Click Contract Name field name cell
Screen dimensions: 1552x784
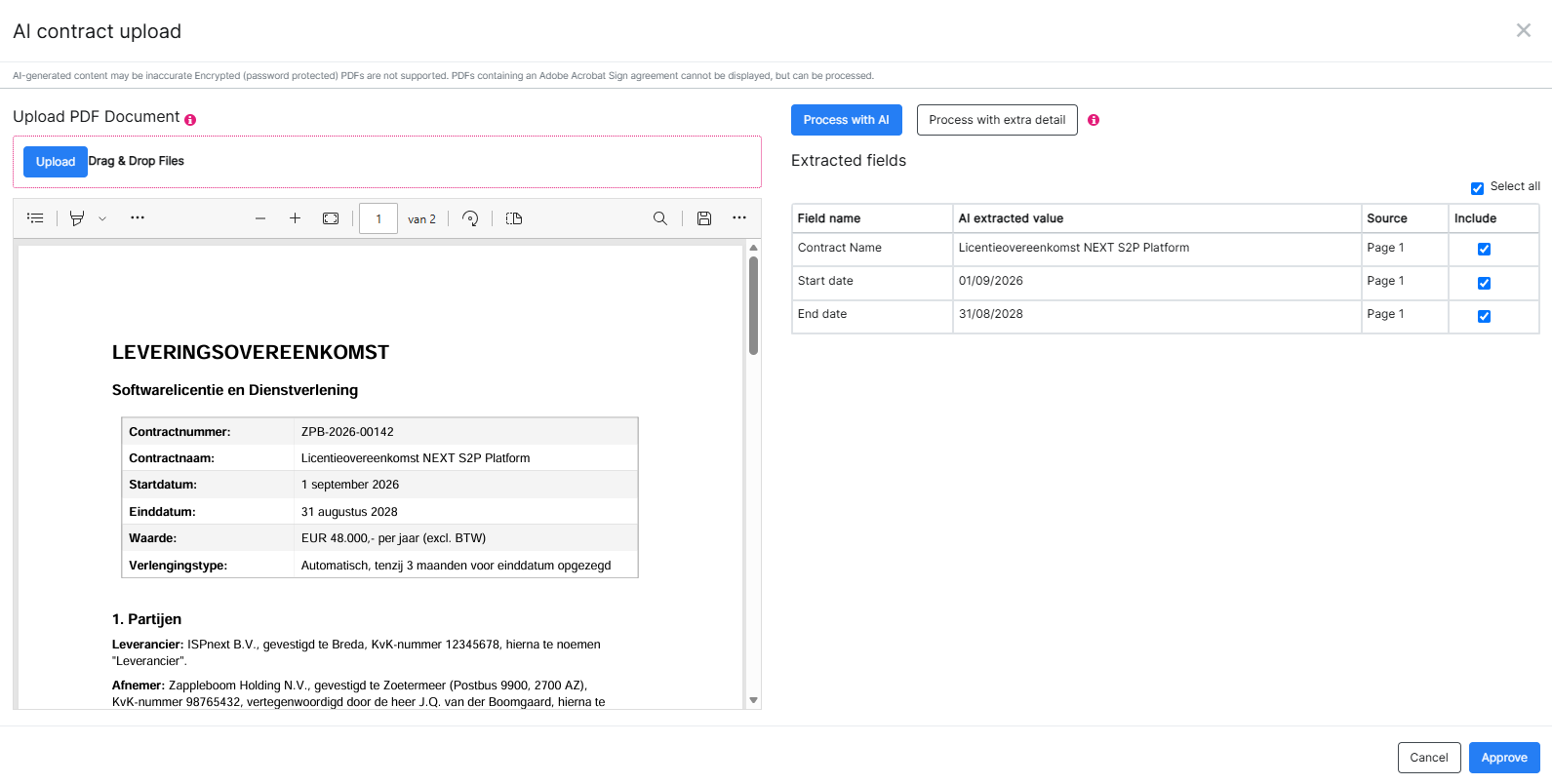(x=872, y=248)
